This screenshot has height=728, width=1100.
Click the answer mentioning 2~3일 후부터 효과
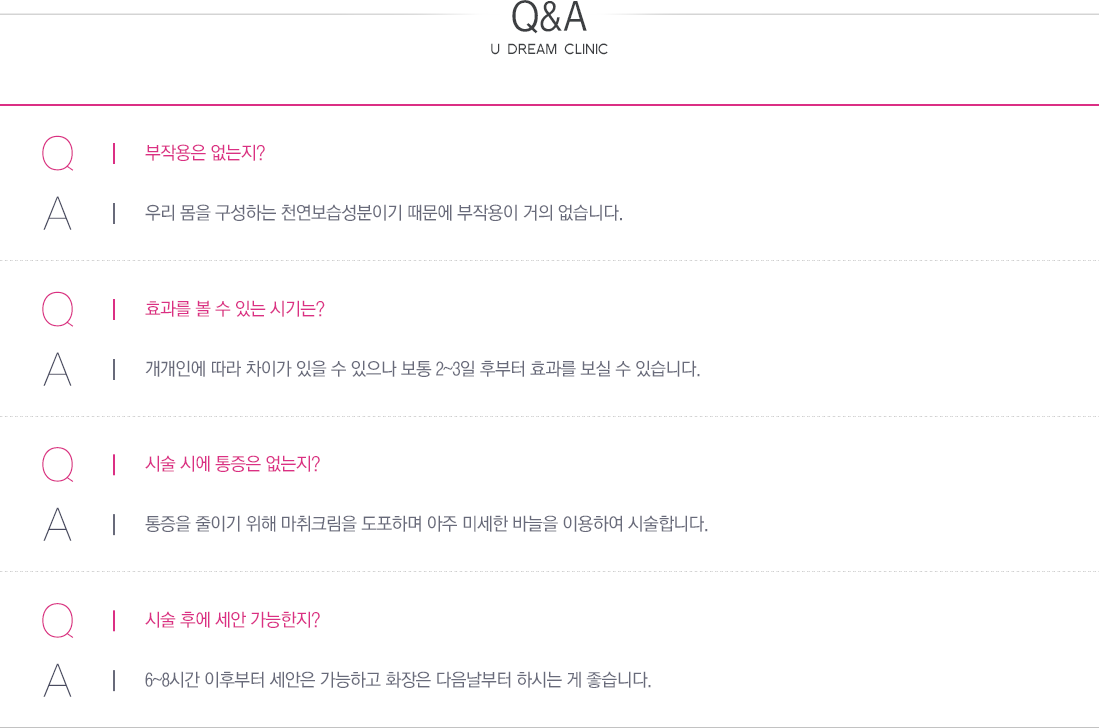click(x=422, y=369)
